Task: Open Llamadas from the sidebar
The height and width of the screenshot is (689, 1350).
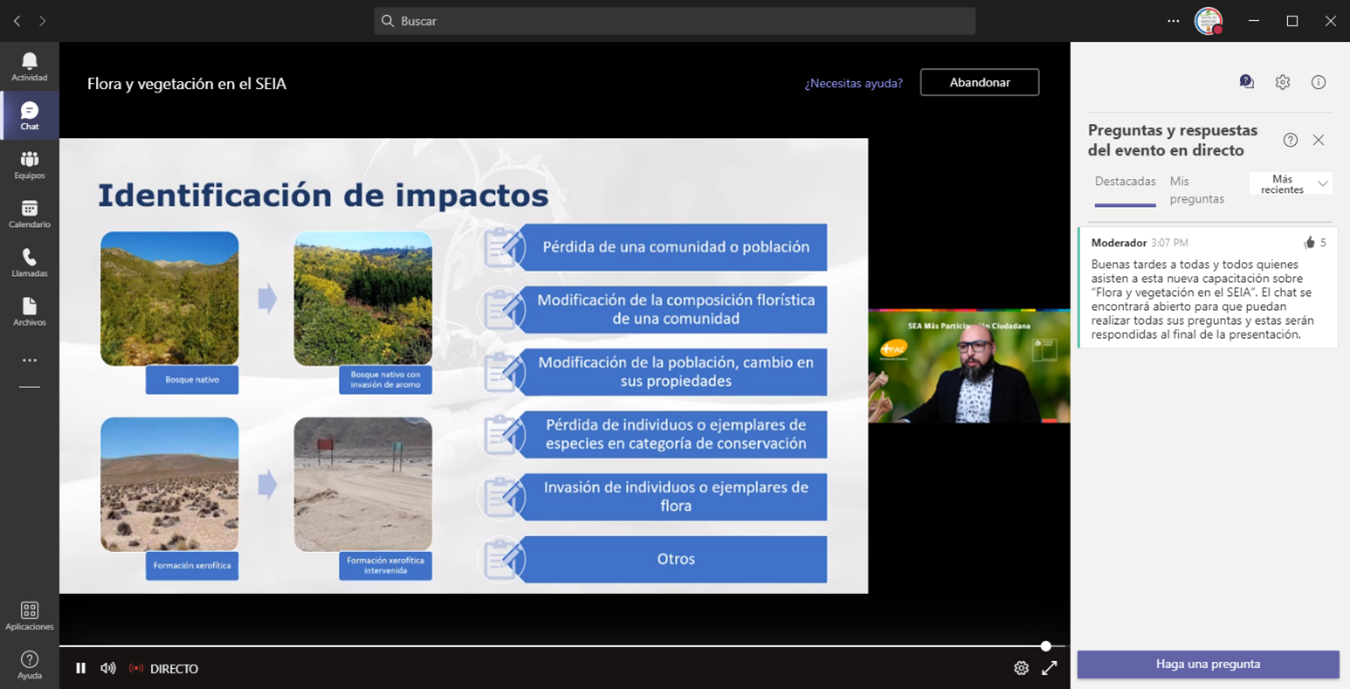Action: coord(29,262)
